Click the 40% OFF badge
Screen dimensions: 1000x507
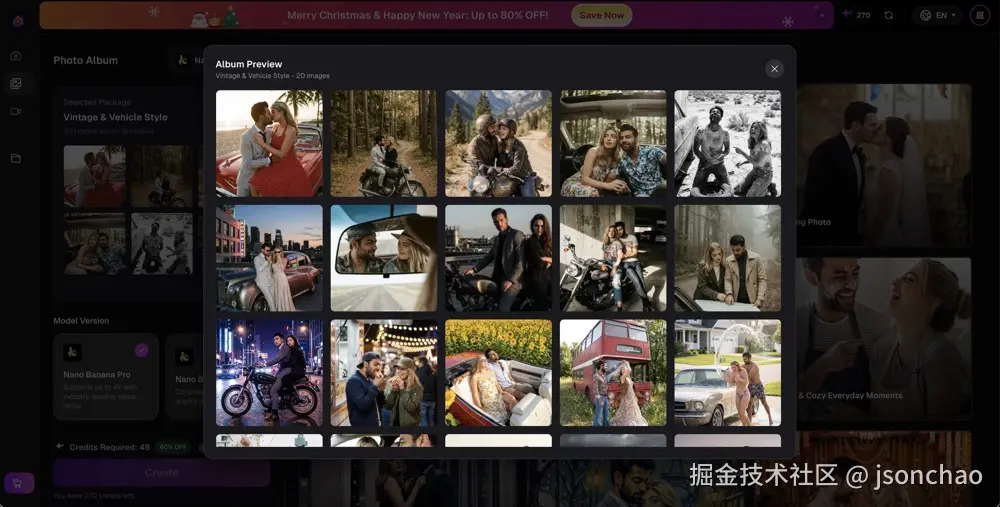pyautogui.click(x=173, y=447)
